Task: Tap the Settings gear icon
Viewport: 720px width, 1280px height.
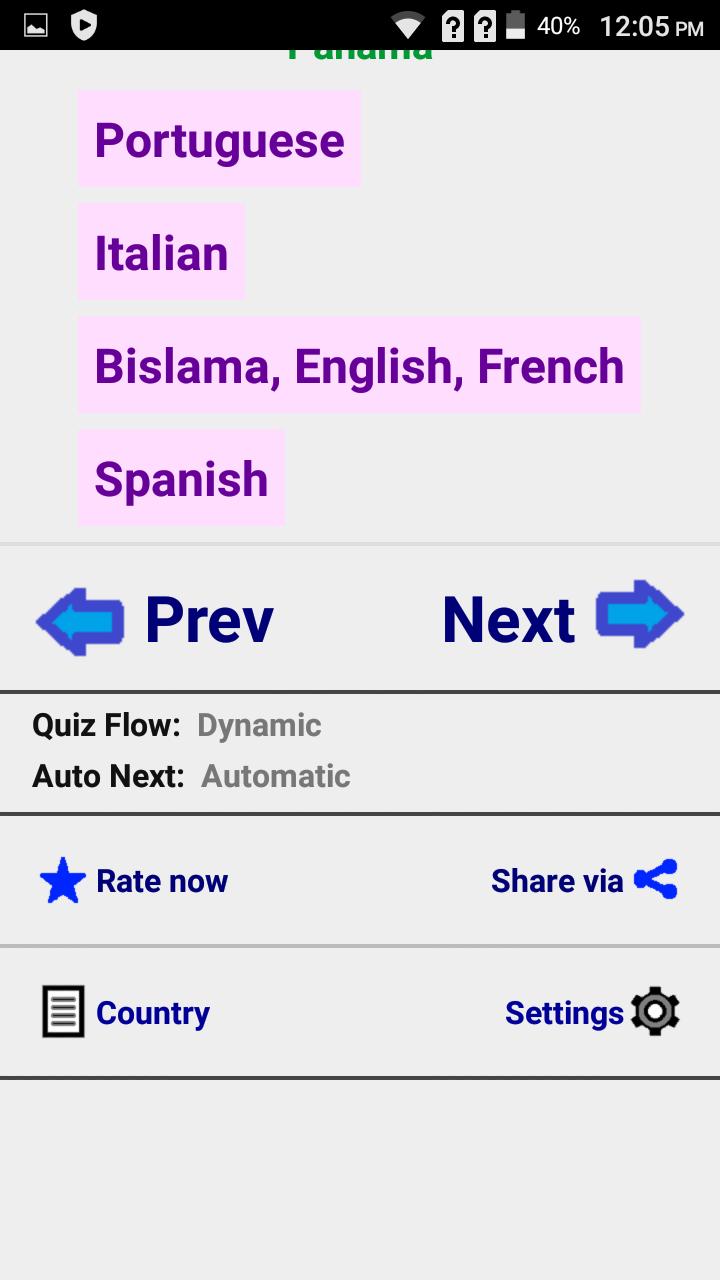Action: [656, 1012]
